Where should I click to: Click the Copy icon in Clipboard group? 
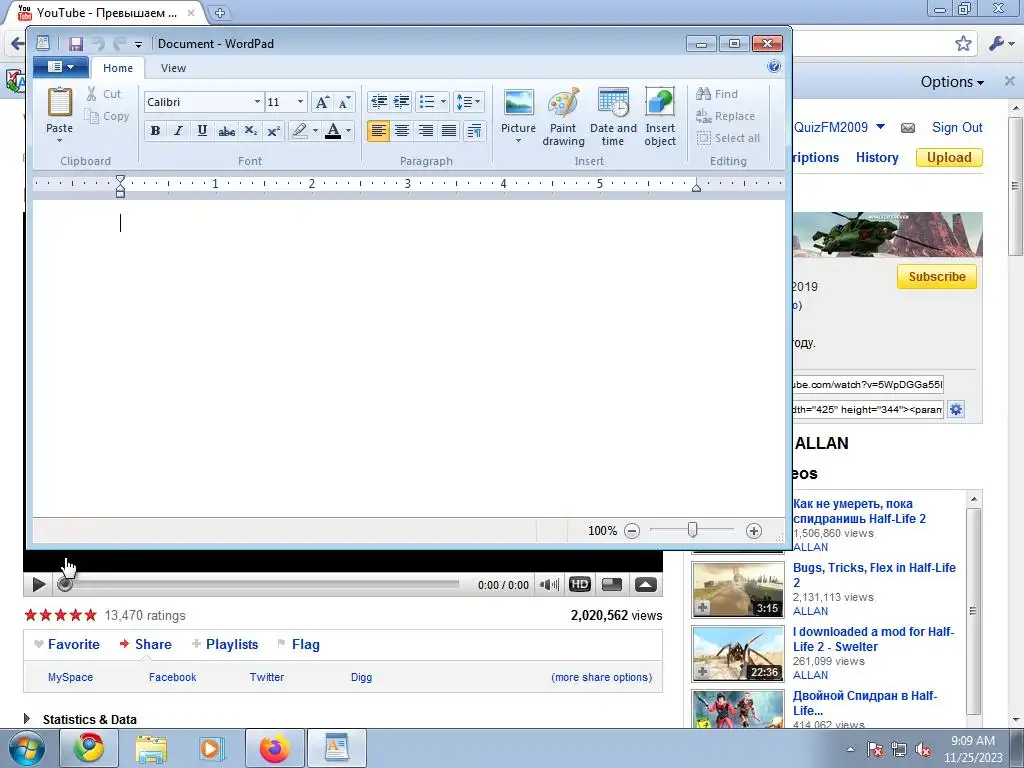click(92, 116)
